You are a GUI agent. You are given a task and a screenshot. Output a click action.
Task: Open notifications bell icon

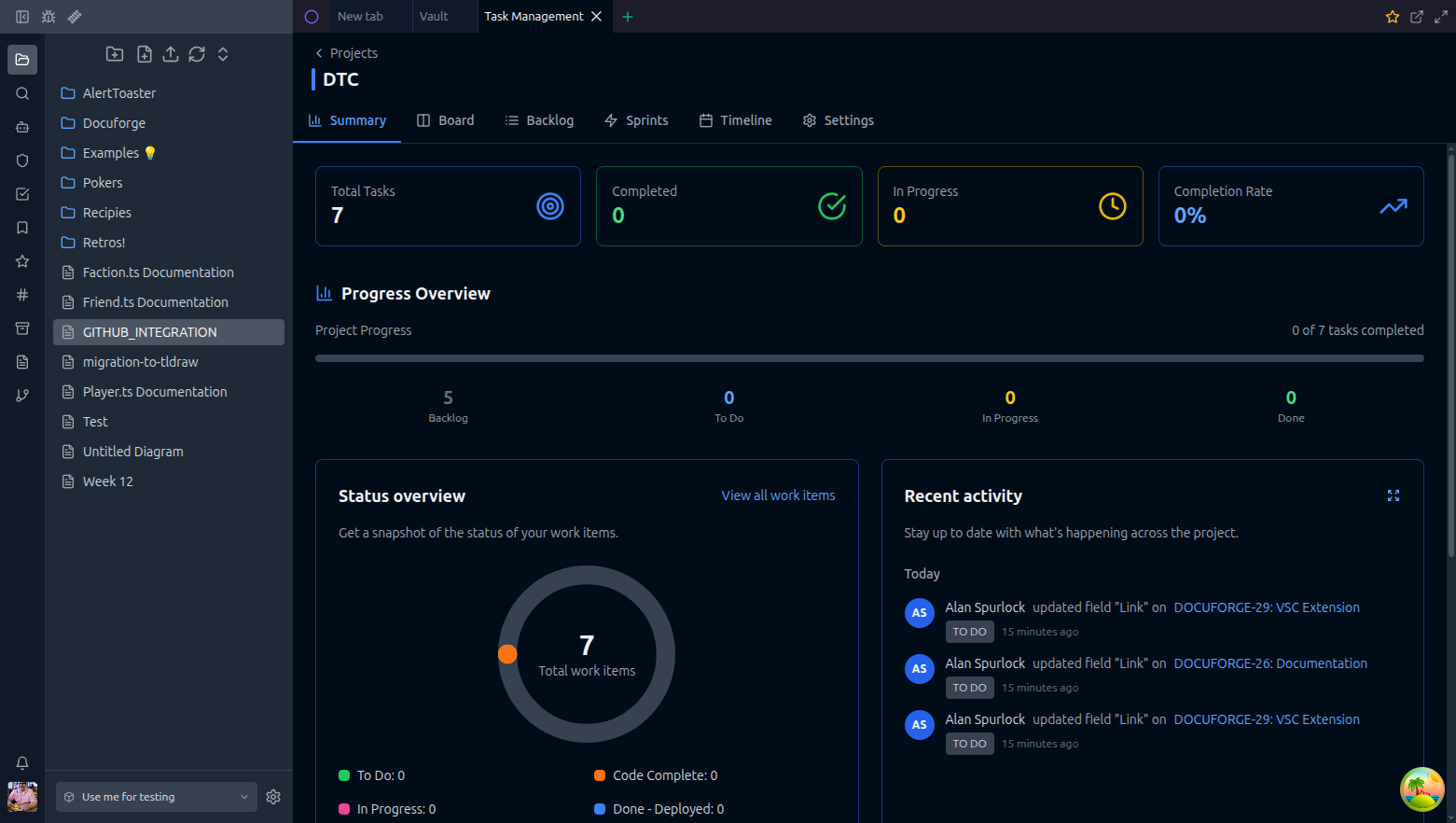point(22,762)
